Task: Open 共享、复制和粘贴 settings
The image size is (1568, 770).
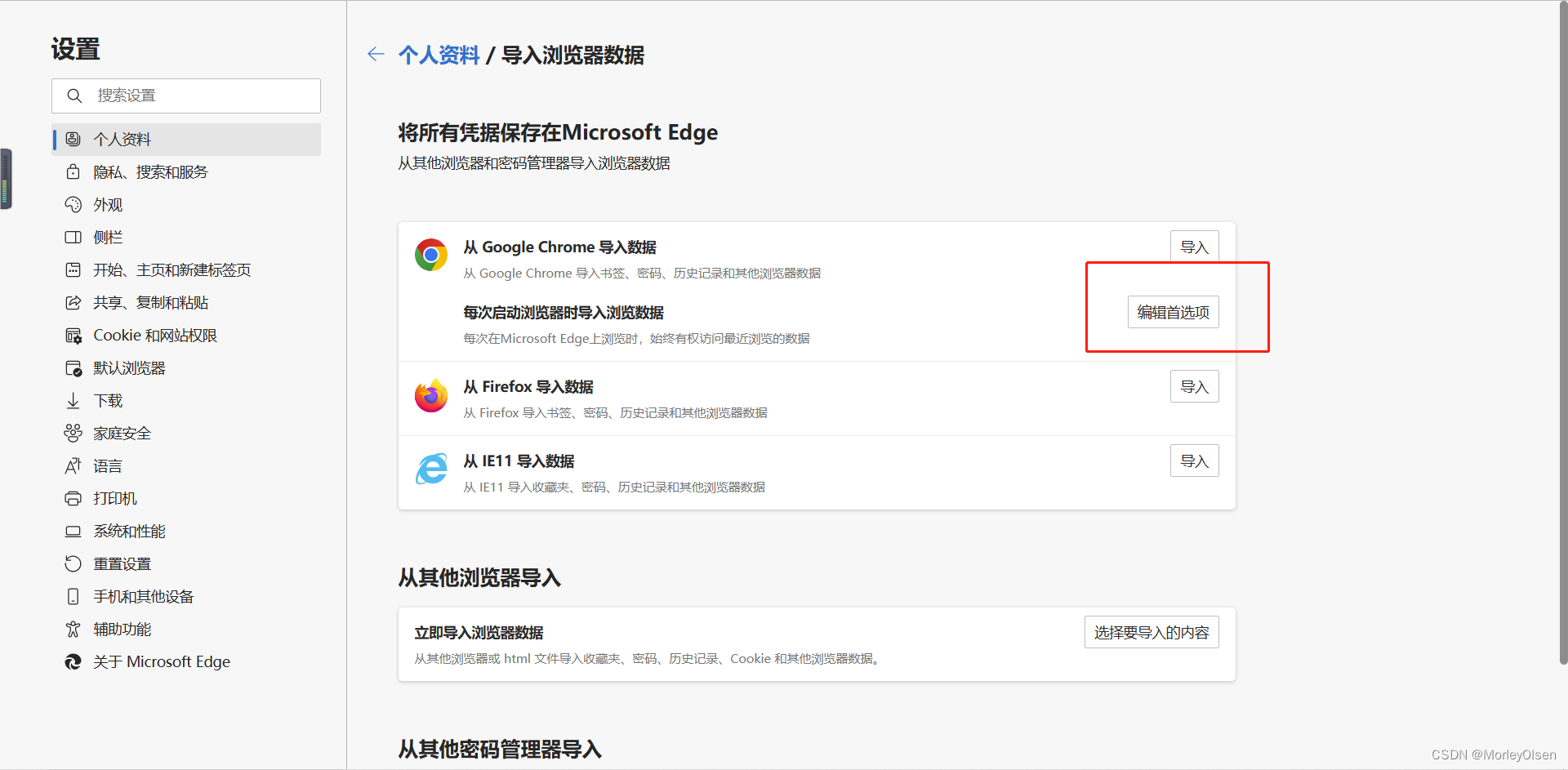Action: click(186, 302)
